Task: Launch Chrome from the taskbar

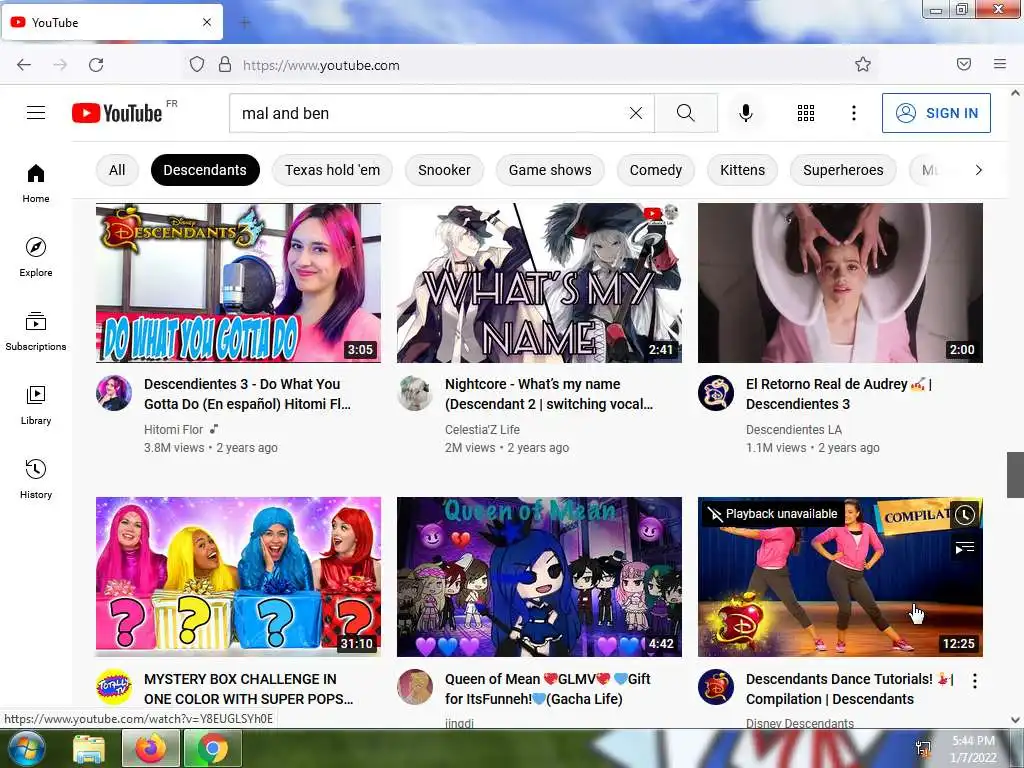Action: coord(213,748)
